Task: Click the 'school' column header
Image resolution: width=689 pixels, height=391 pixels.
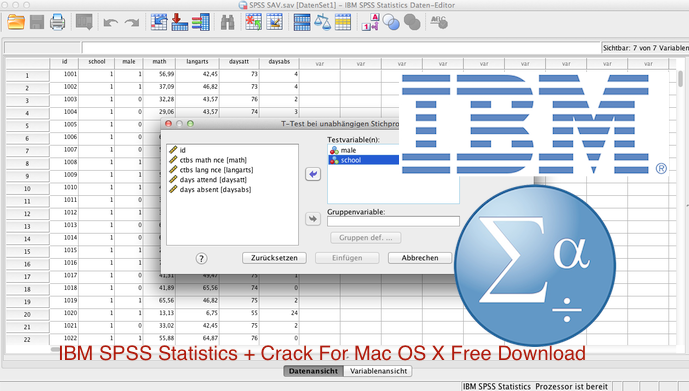Action: click(97, 62)
